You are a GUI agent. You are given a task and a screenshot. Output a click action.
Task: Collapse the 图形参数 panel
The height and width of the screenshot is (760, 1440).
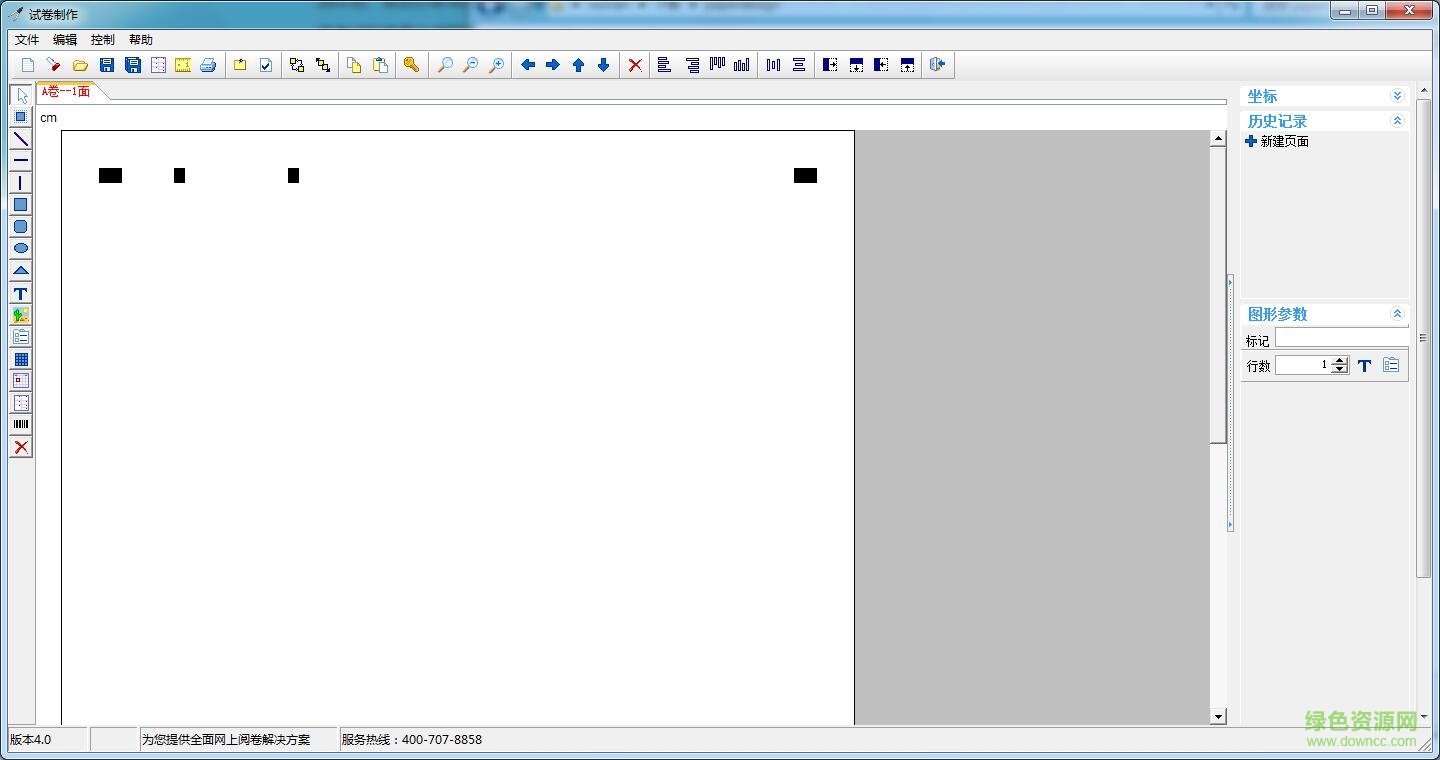[1397, 314]
